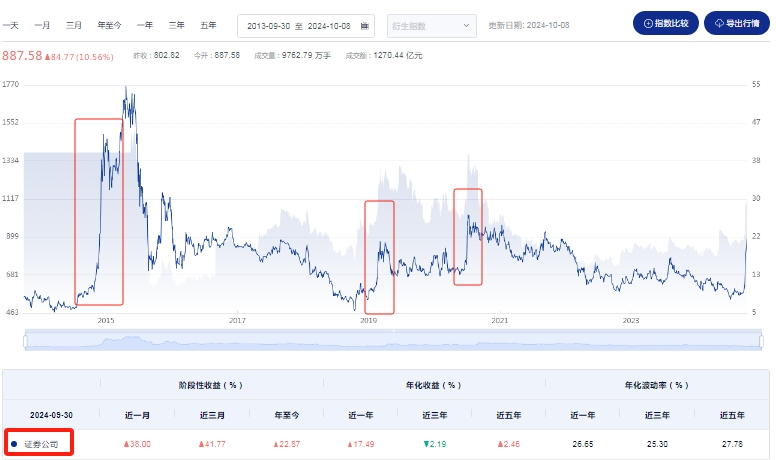The image size is (776, 460).
Task: Click the 41.77 近三月 return value
Action: [212, 444]
